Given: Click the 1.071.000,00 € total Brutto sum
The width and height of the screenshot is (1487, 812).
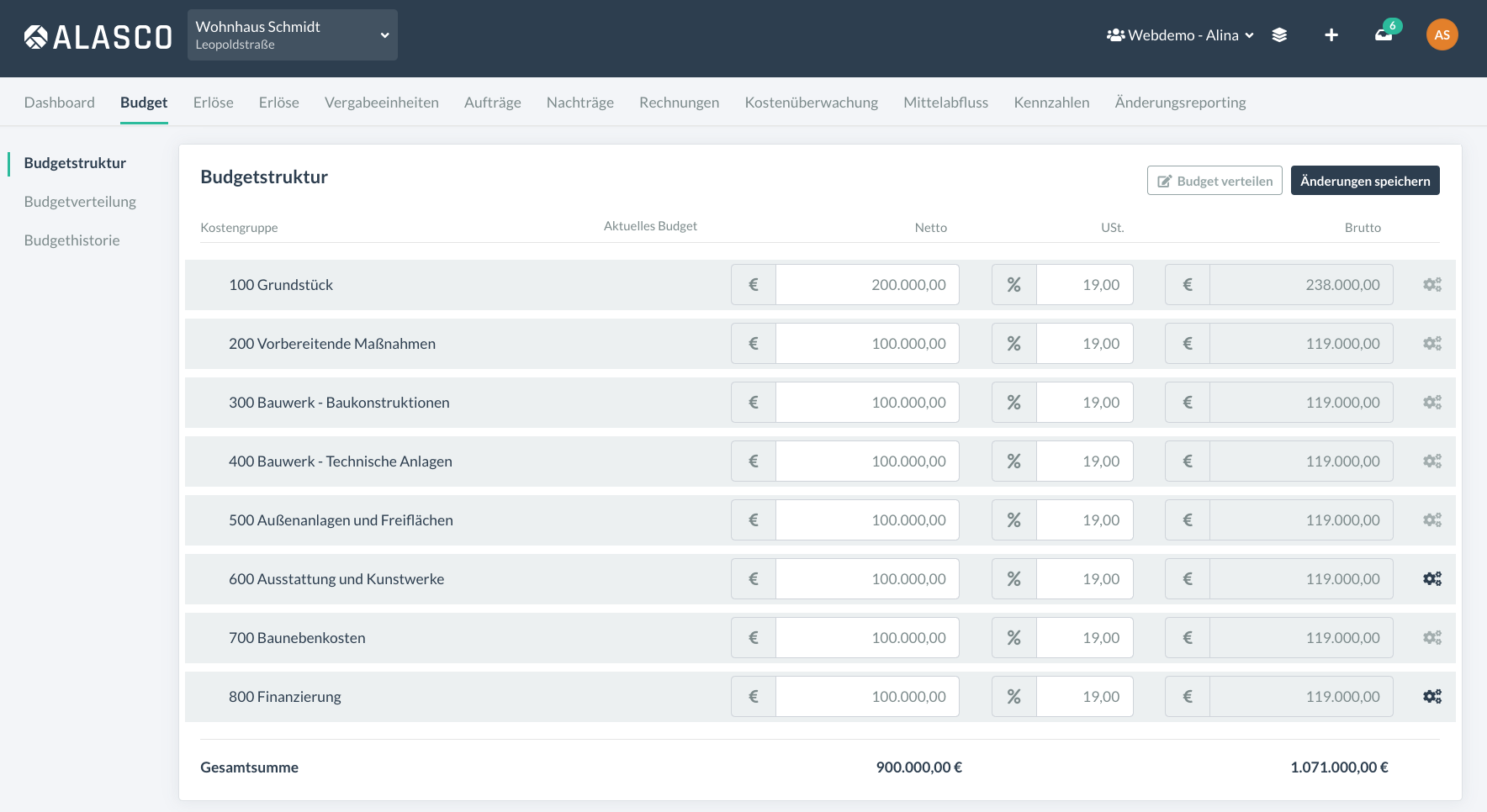Looking at the screenshot, I should (1339, 767).
